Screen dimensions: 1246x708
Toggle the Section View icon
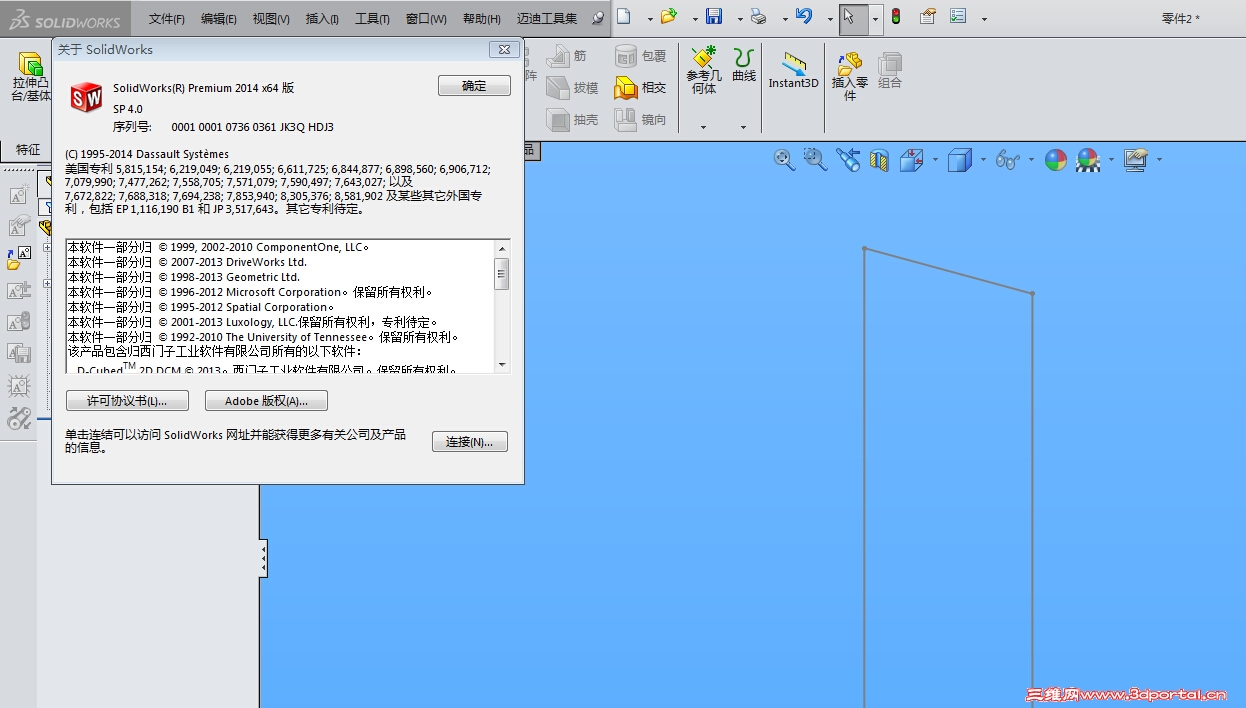[x=879, y=160]
